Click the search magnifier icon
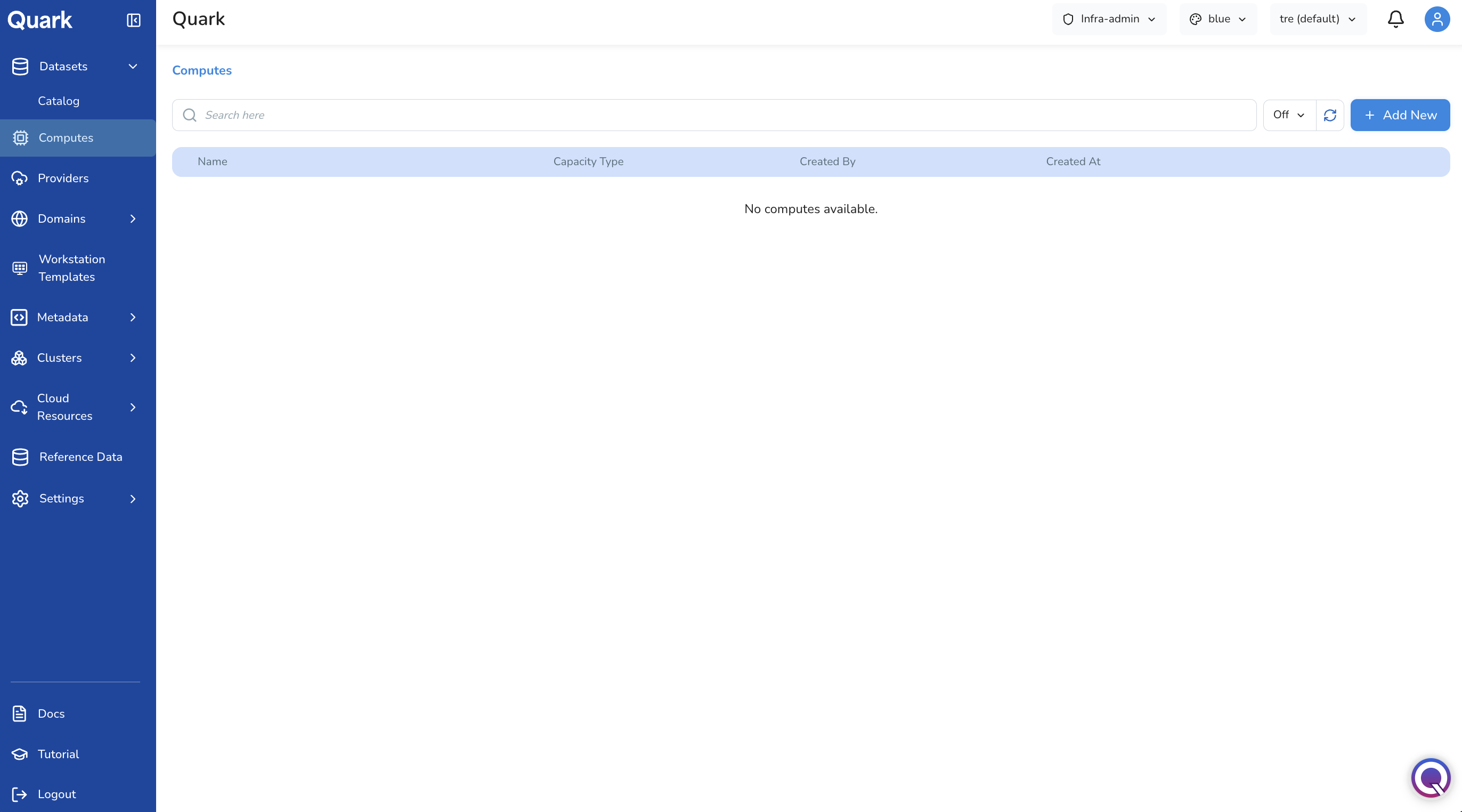The height and width of the screenshot is (812, 1462). pyautogui.click(x=190, y=115)
